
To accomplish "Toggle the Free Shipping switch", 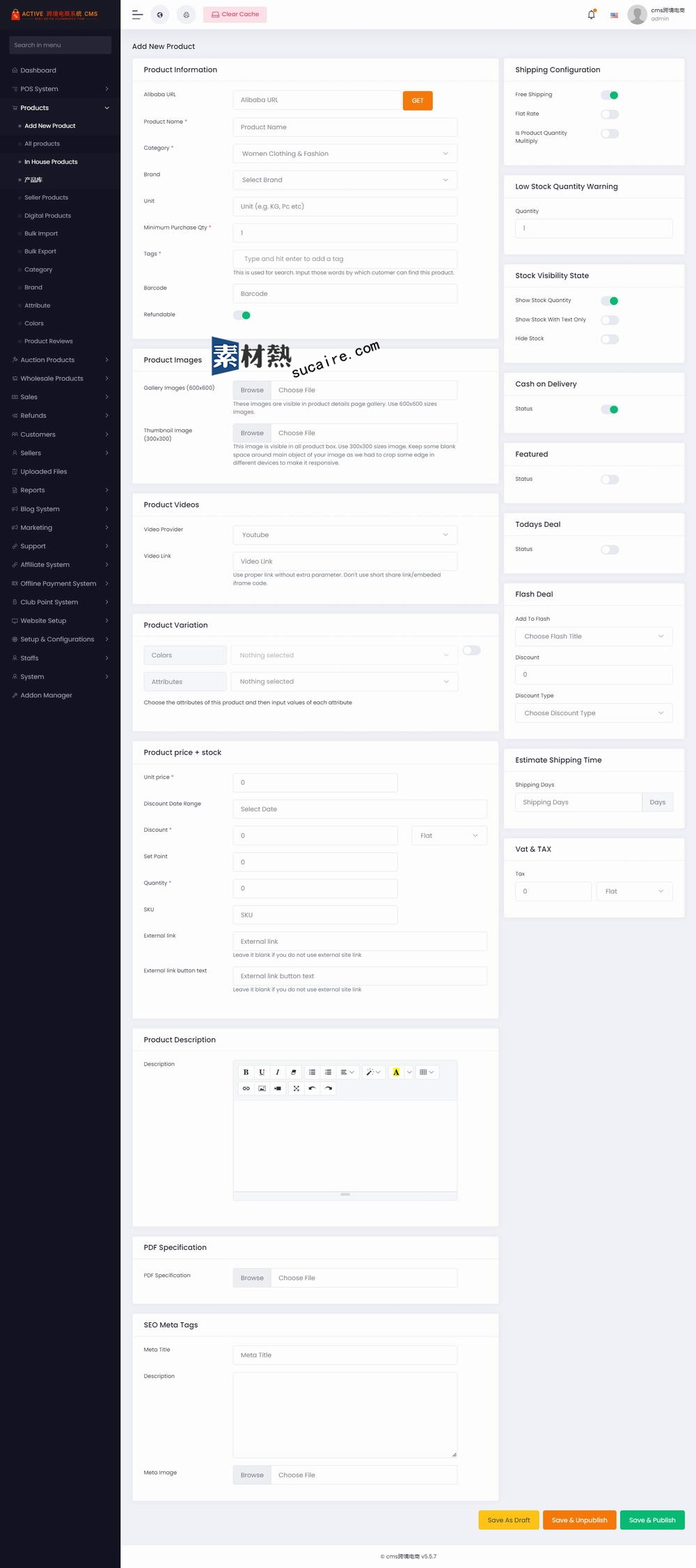I will coord(610,95).
